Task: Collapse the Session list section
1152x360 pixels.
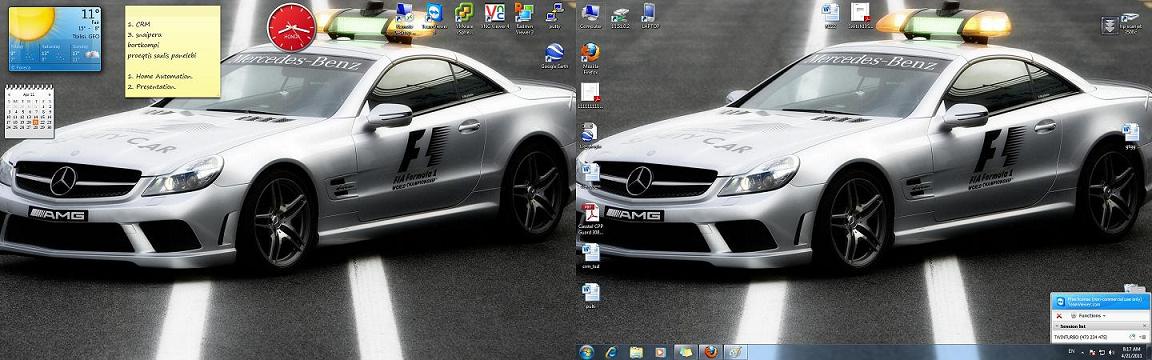Action: pyautogui.click(x=1056, y=325)
